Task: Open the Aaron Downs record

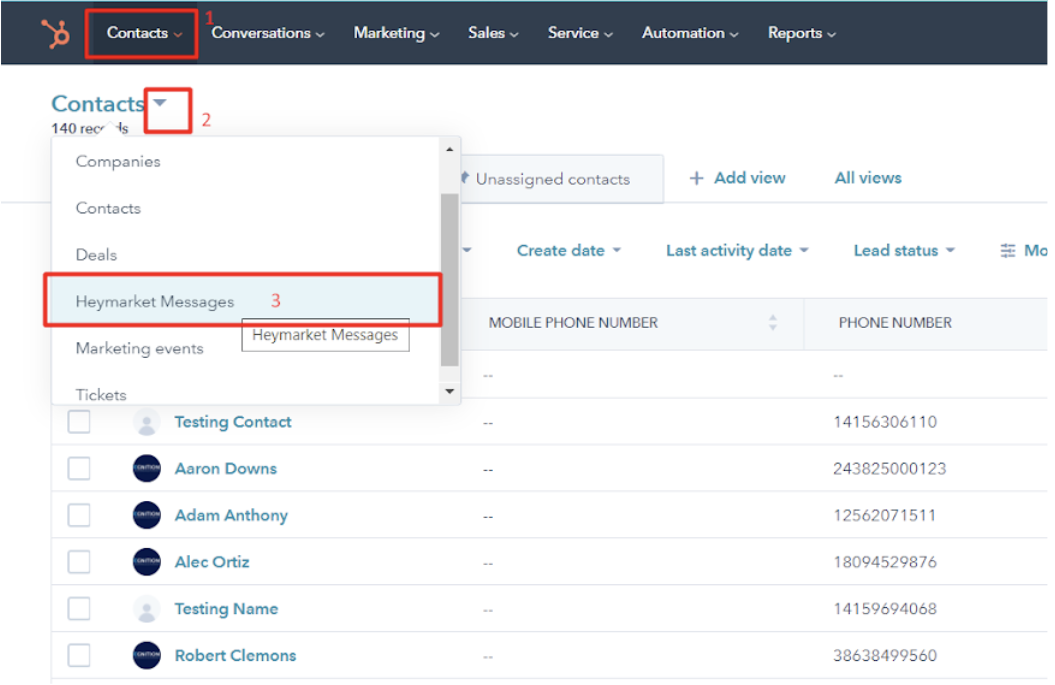Action: (x=225, y=468)
